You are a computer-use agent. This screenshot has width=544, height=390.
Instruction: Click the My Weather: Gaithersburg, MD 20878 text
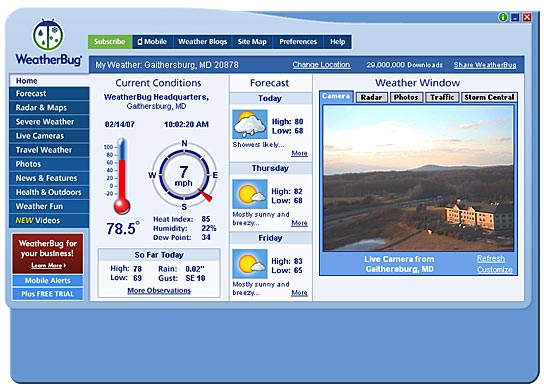[167, 65]
